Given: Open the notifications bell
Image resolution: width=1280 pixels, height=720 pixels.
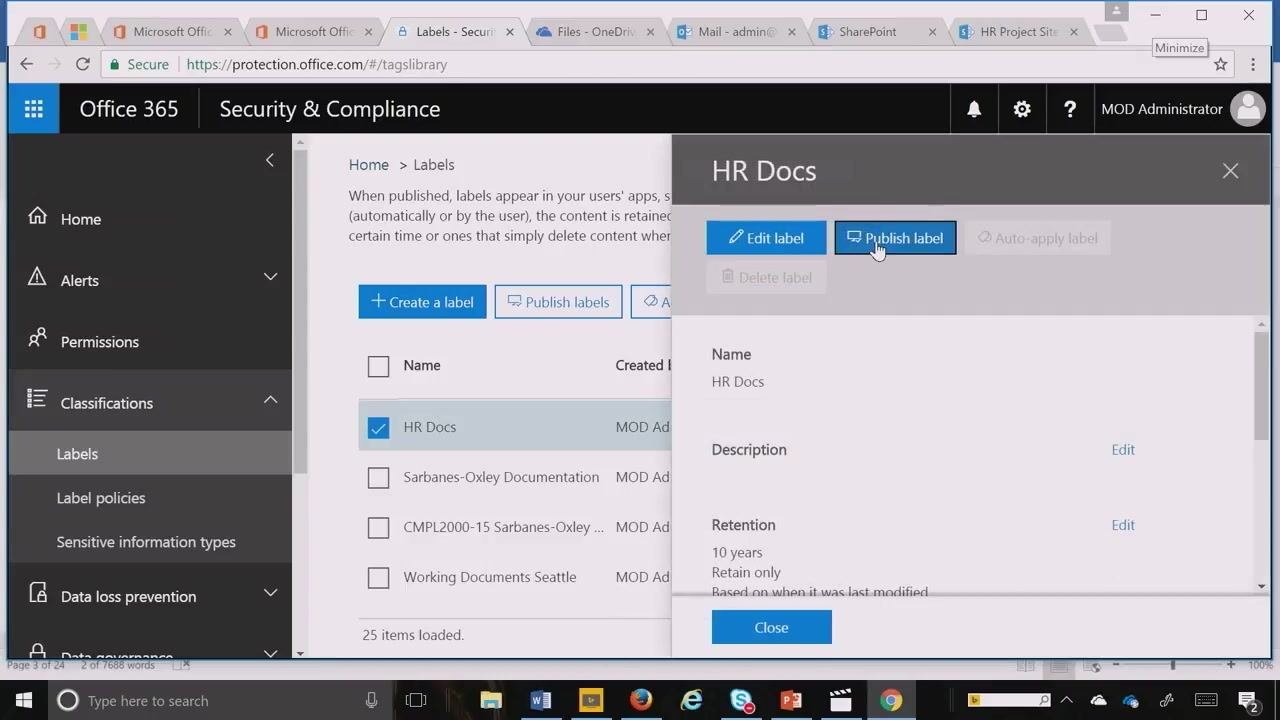Looking at the screenshot, I should pyautogui.click(x=974, y=109).
